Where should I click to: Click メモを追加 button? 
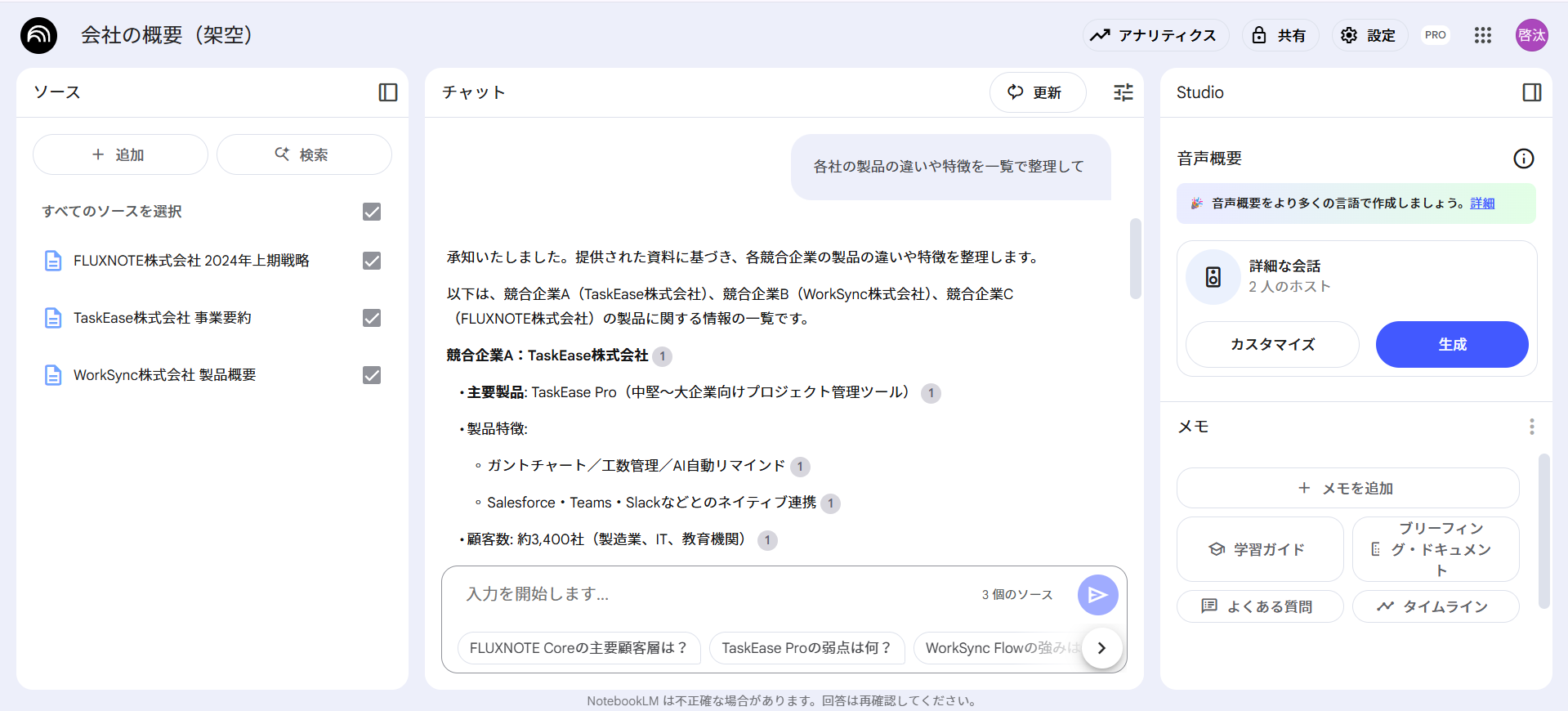click(x=1347, y=488)
